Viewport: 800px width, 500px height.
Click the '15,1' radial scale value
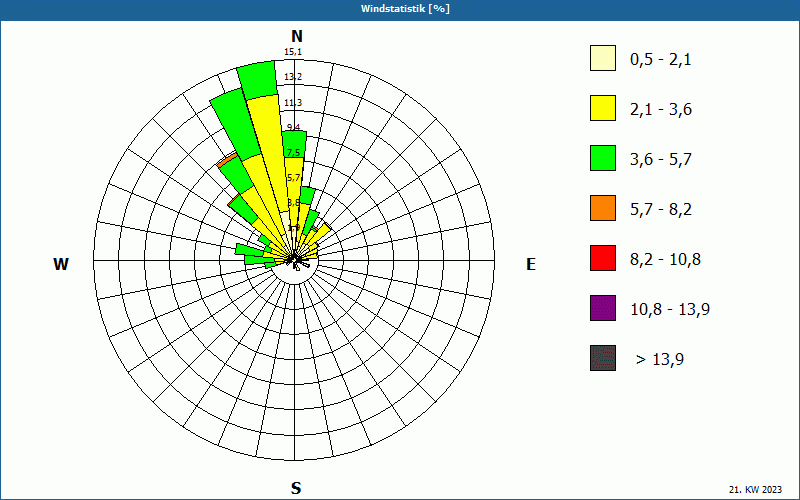293,52
